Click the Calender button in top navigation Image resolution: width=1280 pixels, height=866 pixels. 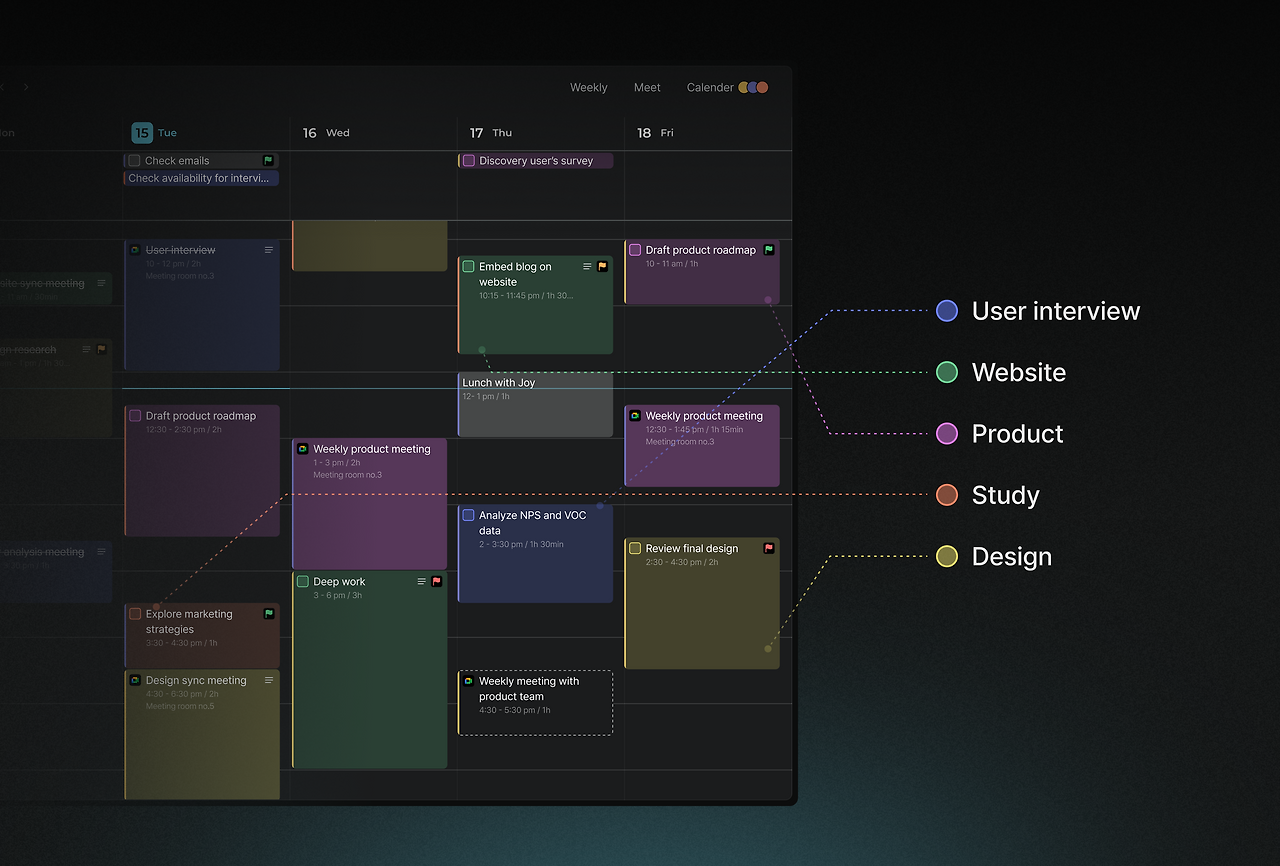point(710,87)
